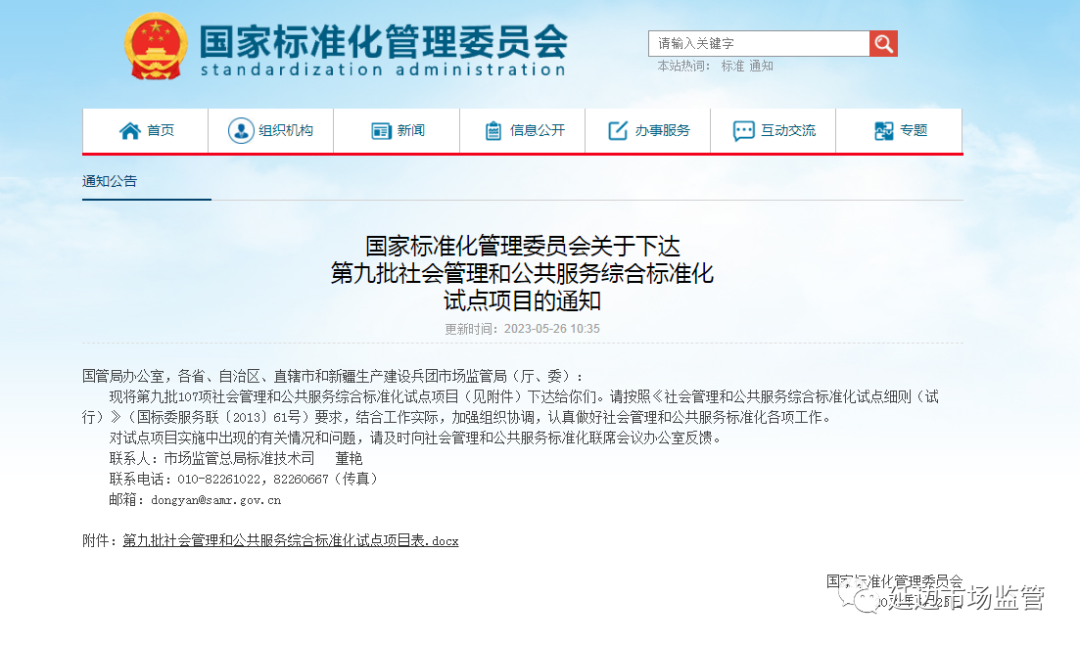1080x645 pixels.
Task: Click the national emblem logo
Action: point(156,47)
